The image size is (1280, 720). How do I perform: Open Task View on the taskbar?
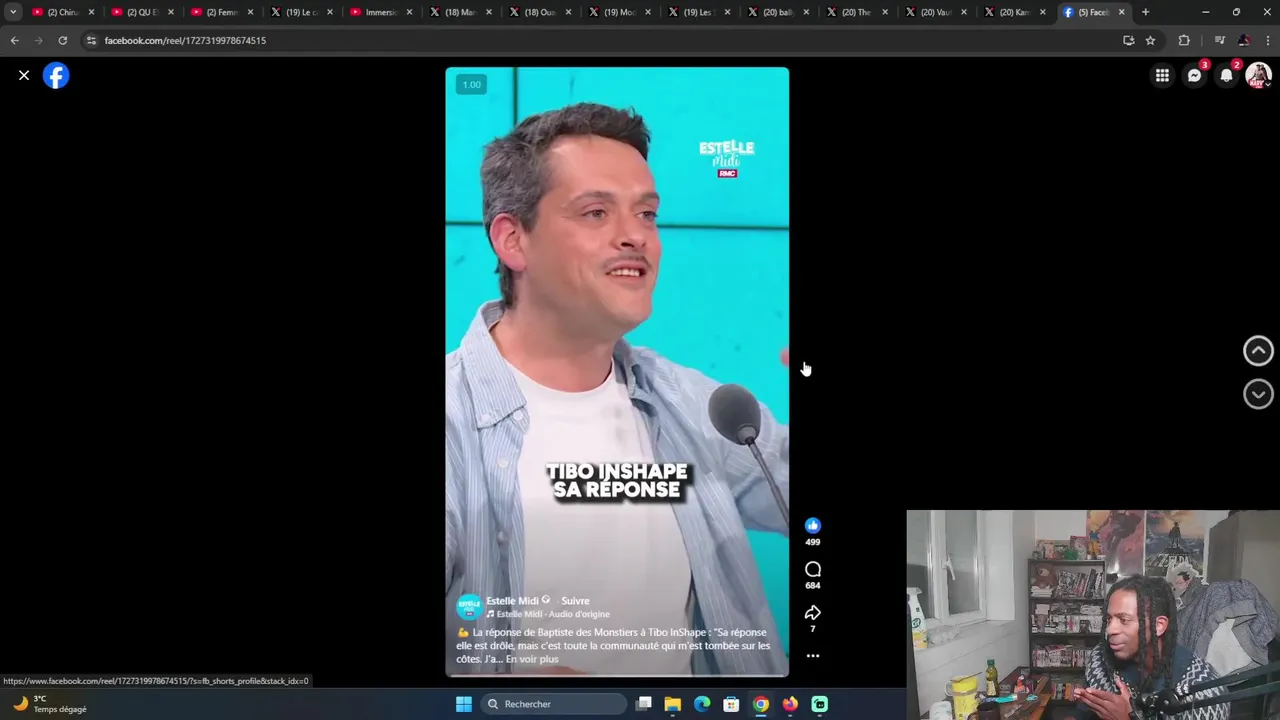point(644,704)
